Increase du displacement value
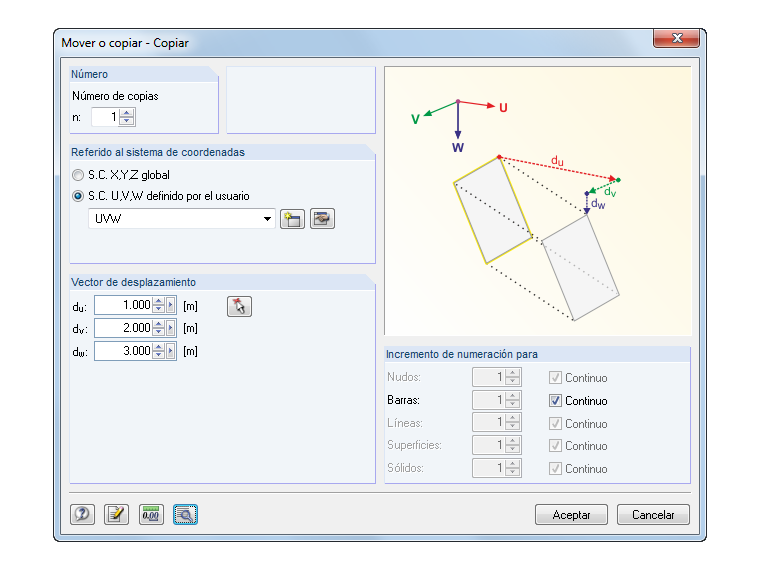Screen dimensions: 760x570 pyautogui.click(x=158, y=301)
